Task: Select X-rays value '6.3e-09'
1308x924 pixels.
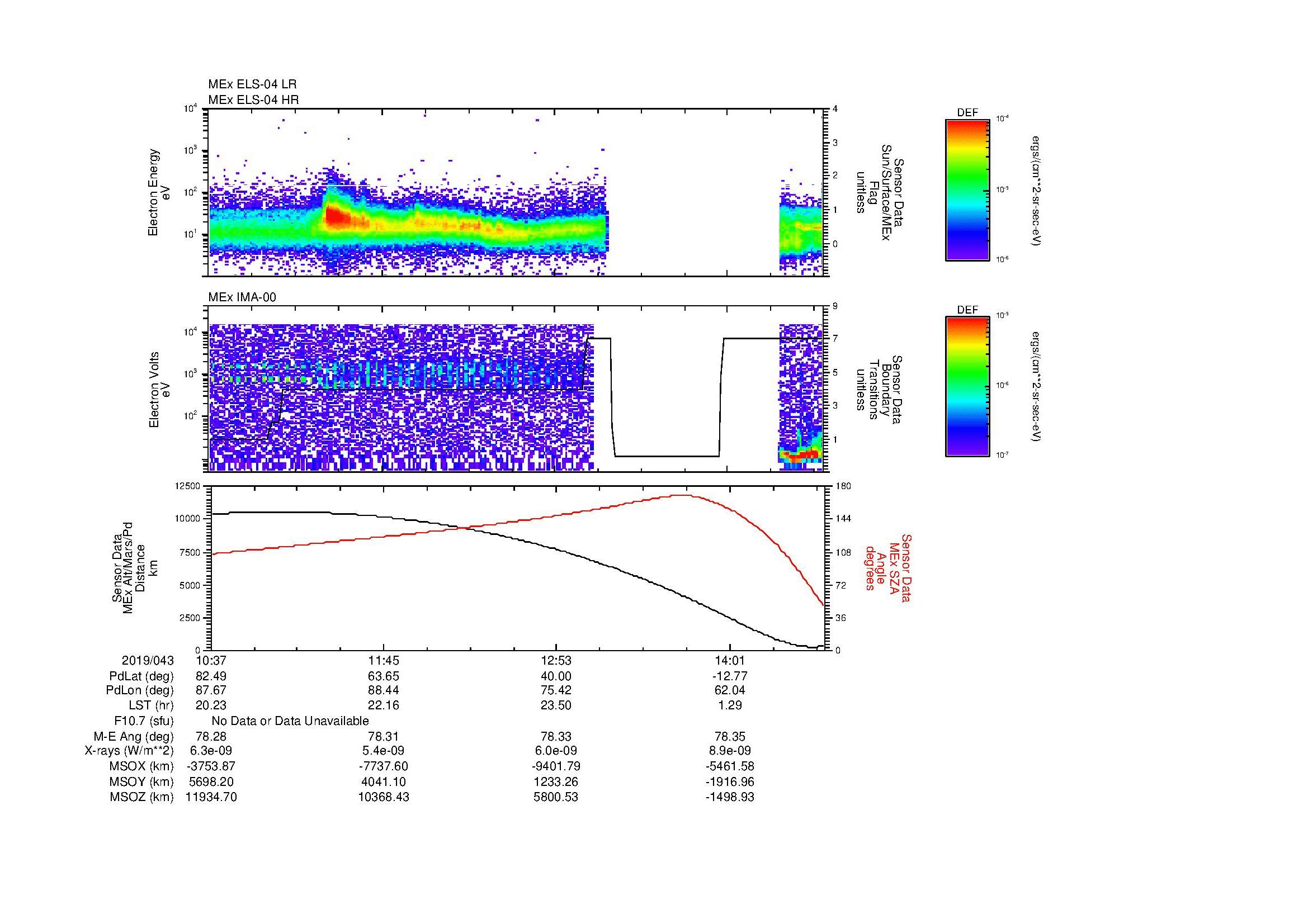Action: (211, 751)
